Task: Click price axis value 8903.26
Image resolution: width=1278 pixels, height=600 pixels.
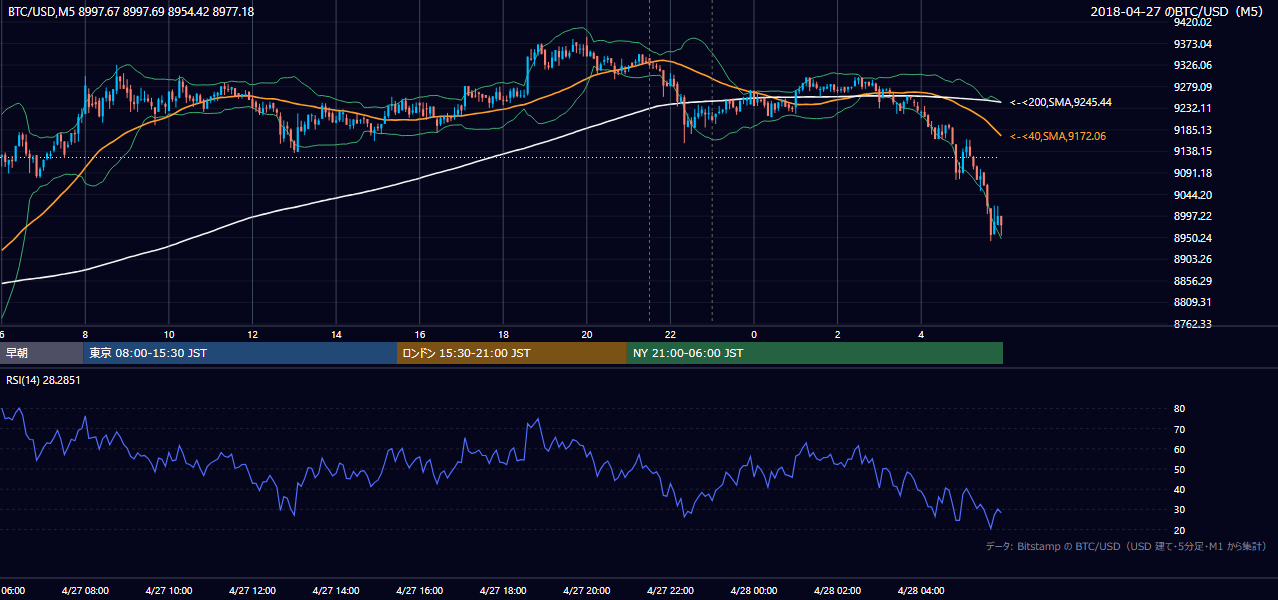Action: [1192, 259]
